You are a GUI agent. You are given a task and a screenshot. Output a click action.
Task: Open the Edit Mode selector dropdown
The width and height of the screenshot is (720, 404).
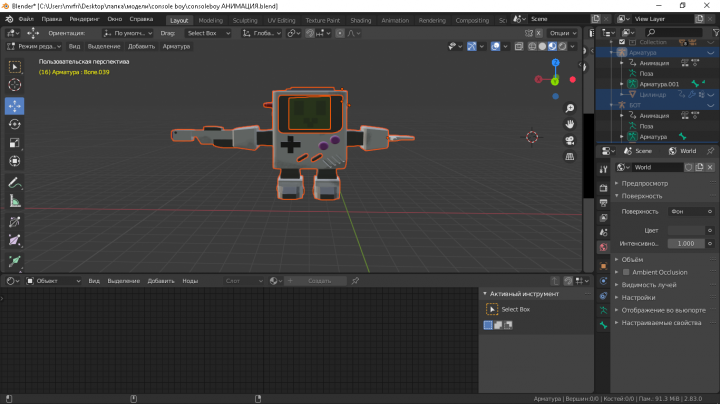tap(34, 46)
